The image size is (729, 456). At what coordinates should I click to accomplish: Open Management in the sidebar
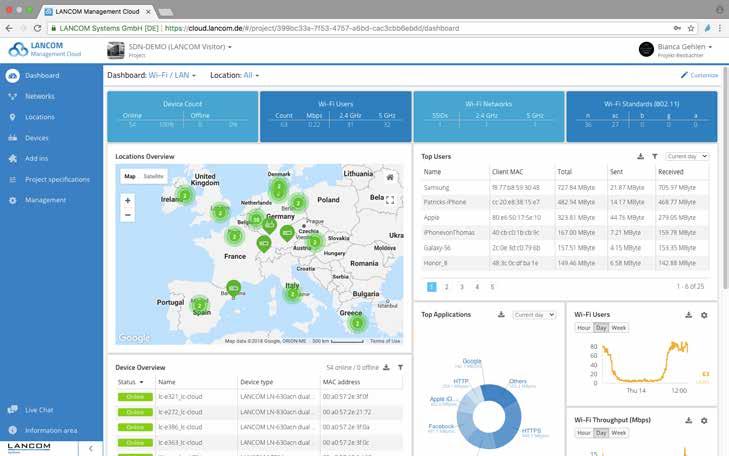point(45,200)
